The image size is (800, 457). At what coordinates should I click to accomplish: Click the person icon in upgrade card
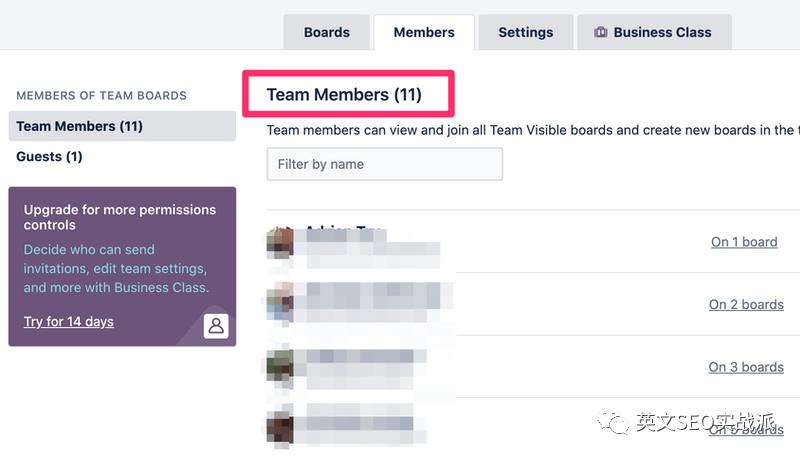[x=216, y=326]
